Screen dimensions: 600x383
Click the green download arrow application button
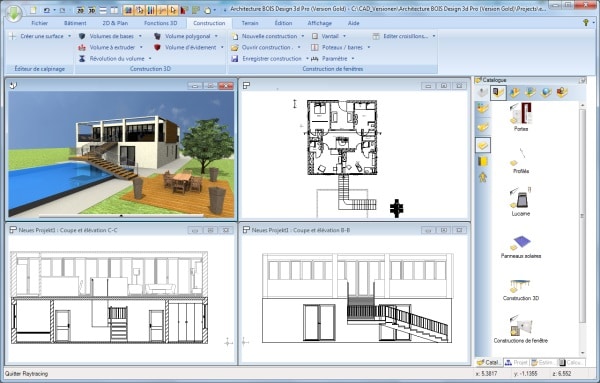click(x=14, y=13)
